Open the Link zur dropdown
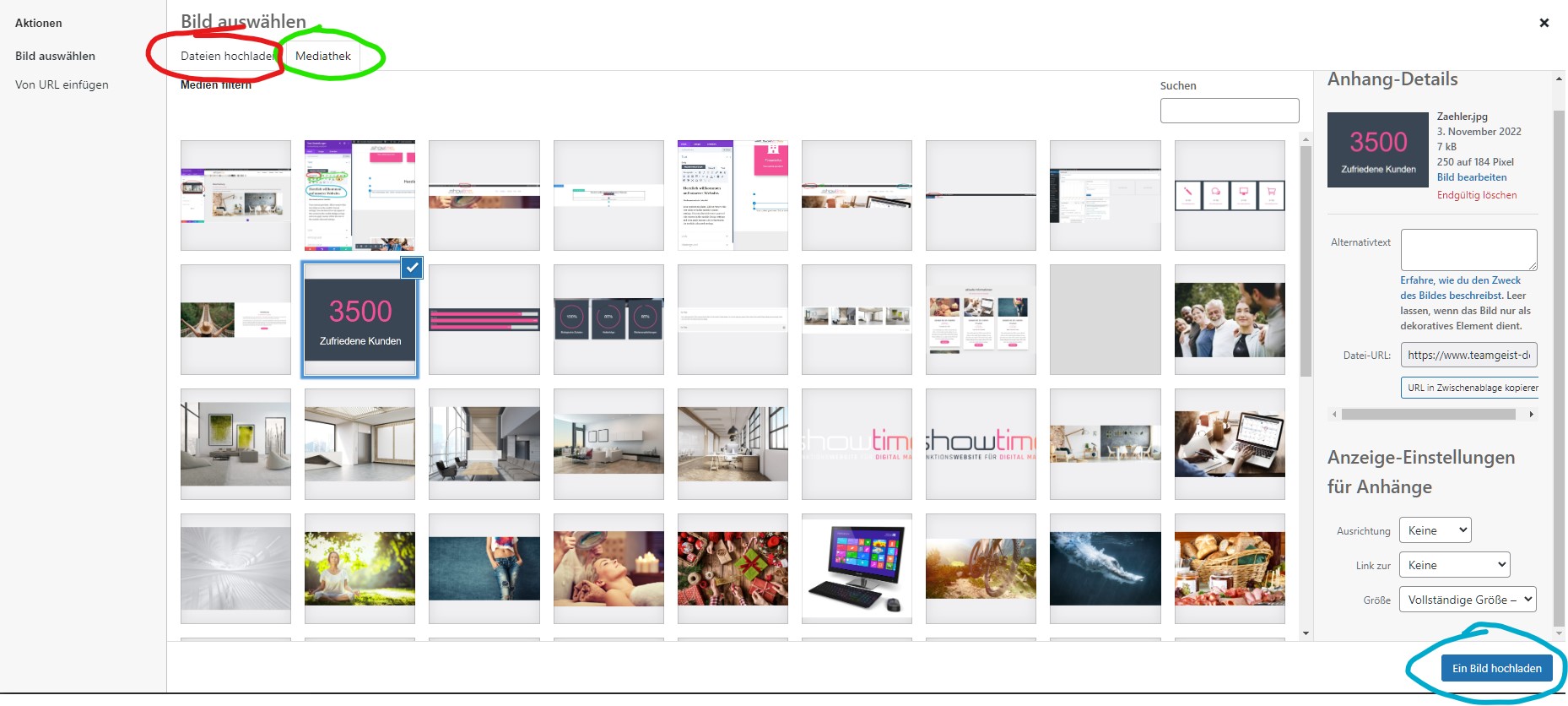Image resolution: width=1568 pixels, height=706 pixels. tap(1455, 565)
